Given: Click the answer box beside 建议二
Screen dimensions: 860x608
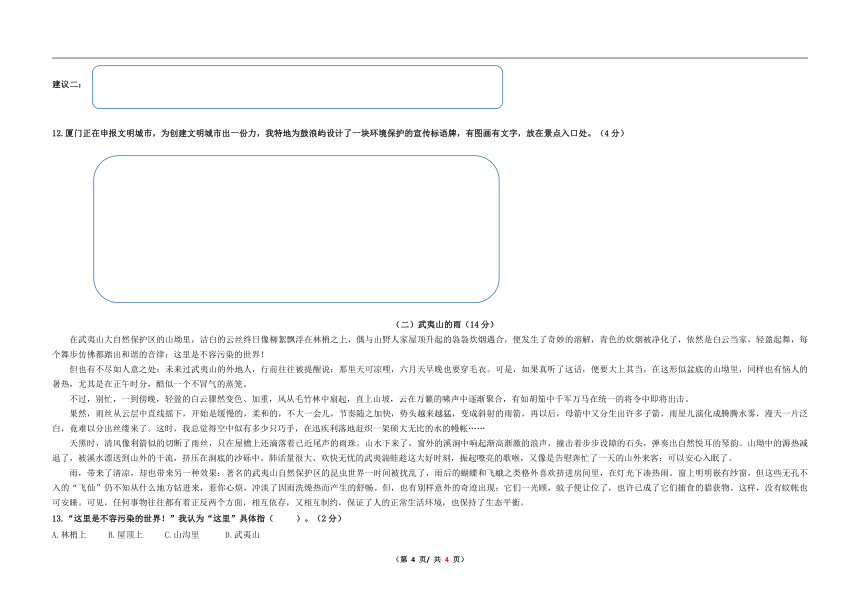Looking at the screenshot, I should 297,87.
